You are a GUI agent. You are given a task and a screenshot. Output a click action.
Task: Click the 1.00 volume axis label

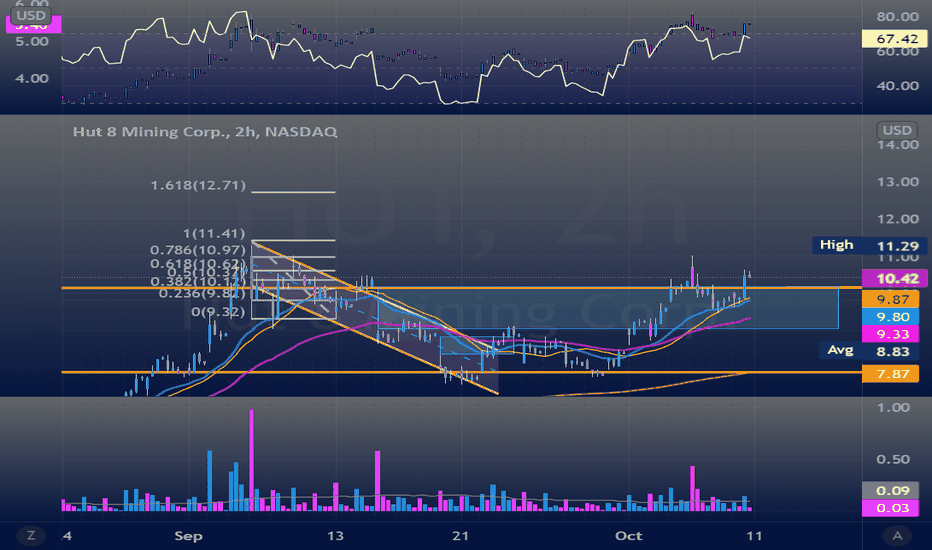click(893, 408)
